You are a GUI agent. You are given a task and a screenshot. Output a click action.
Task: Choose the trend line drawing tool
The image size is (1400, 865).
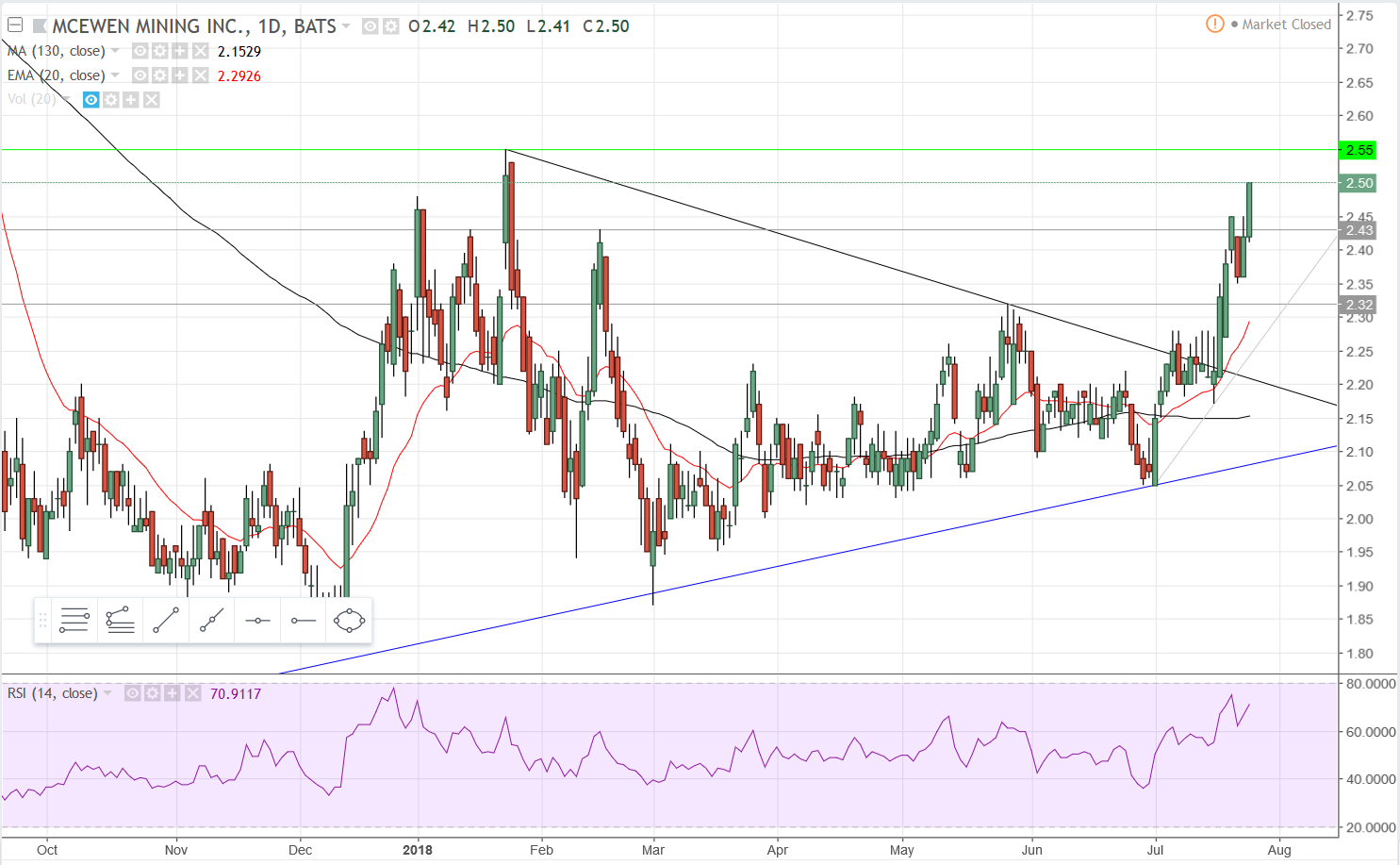166,620
